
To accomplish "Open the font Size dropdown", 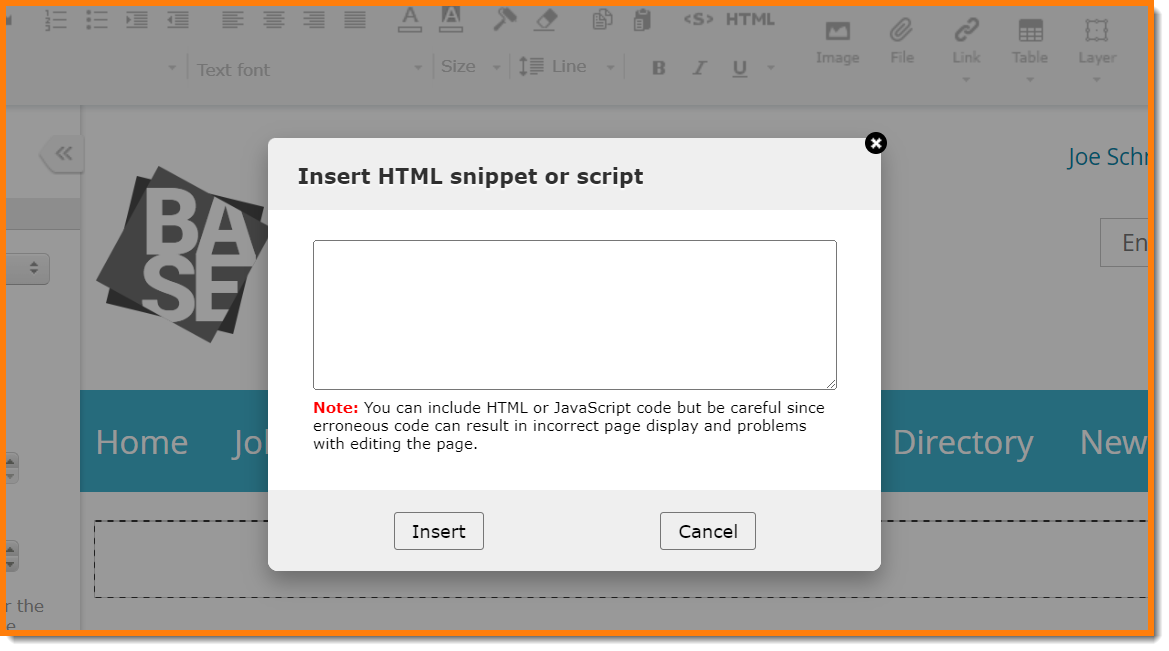I will point(470,67).
